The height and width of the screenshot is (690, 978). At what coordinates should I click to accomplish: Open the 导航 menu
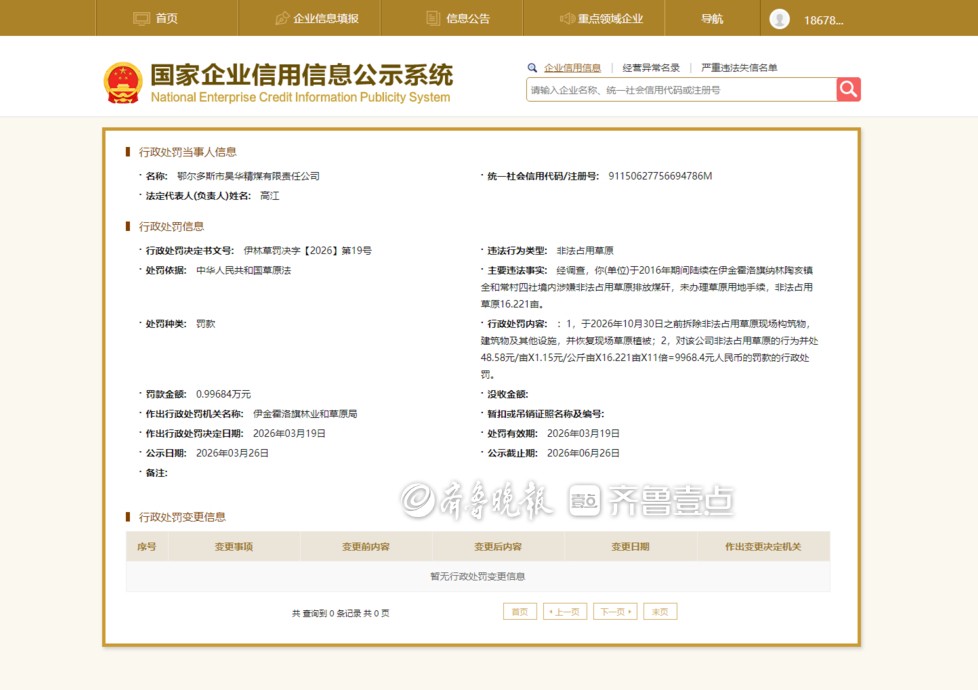click(712, 19)
